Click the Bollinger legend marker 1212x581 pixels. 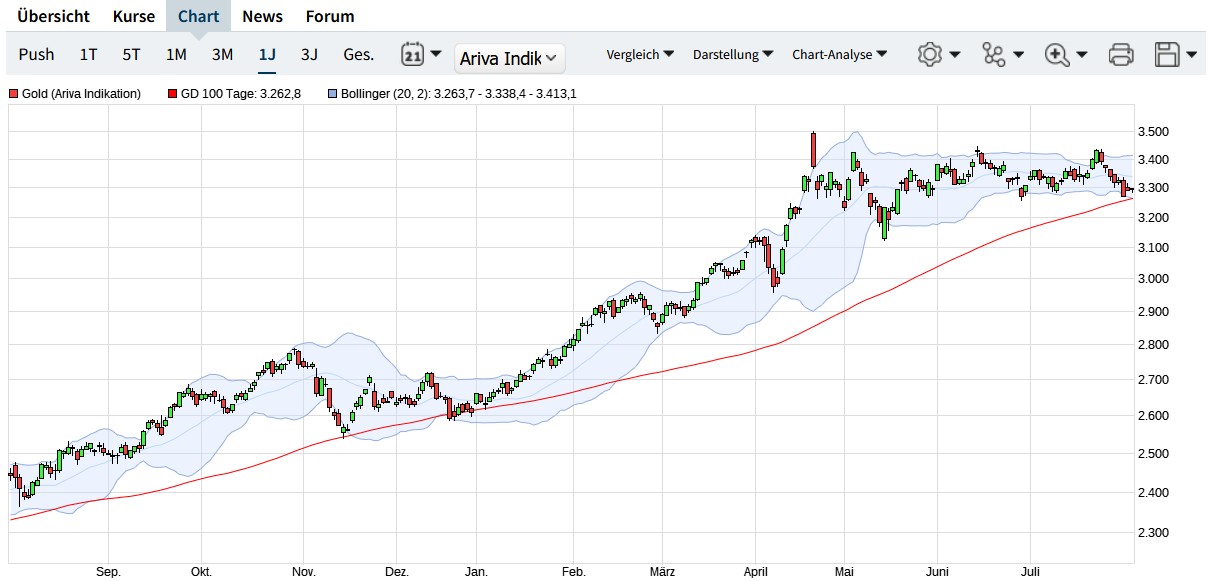click(x=334, y=94)
